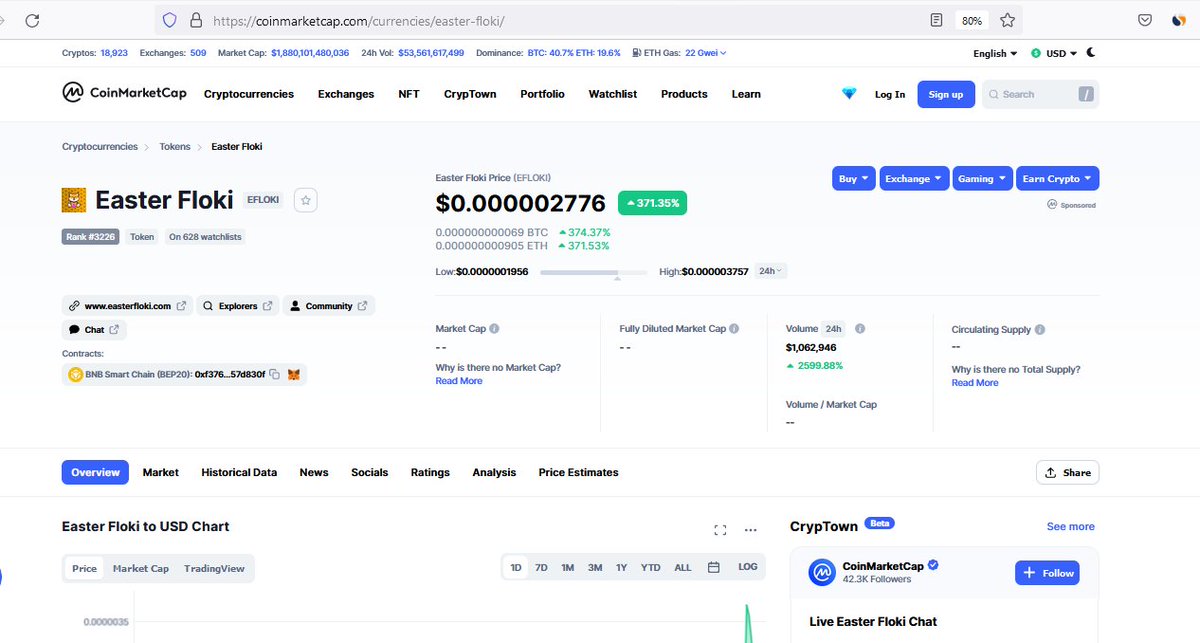The height and width of the screenshot is (643, 1200).
Task: Set chart range to 7D
Action: [541, 567]
